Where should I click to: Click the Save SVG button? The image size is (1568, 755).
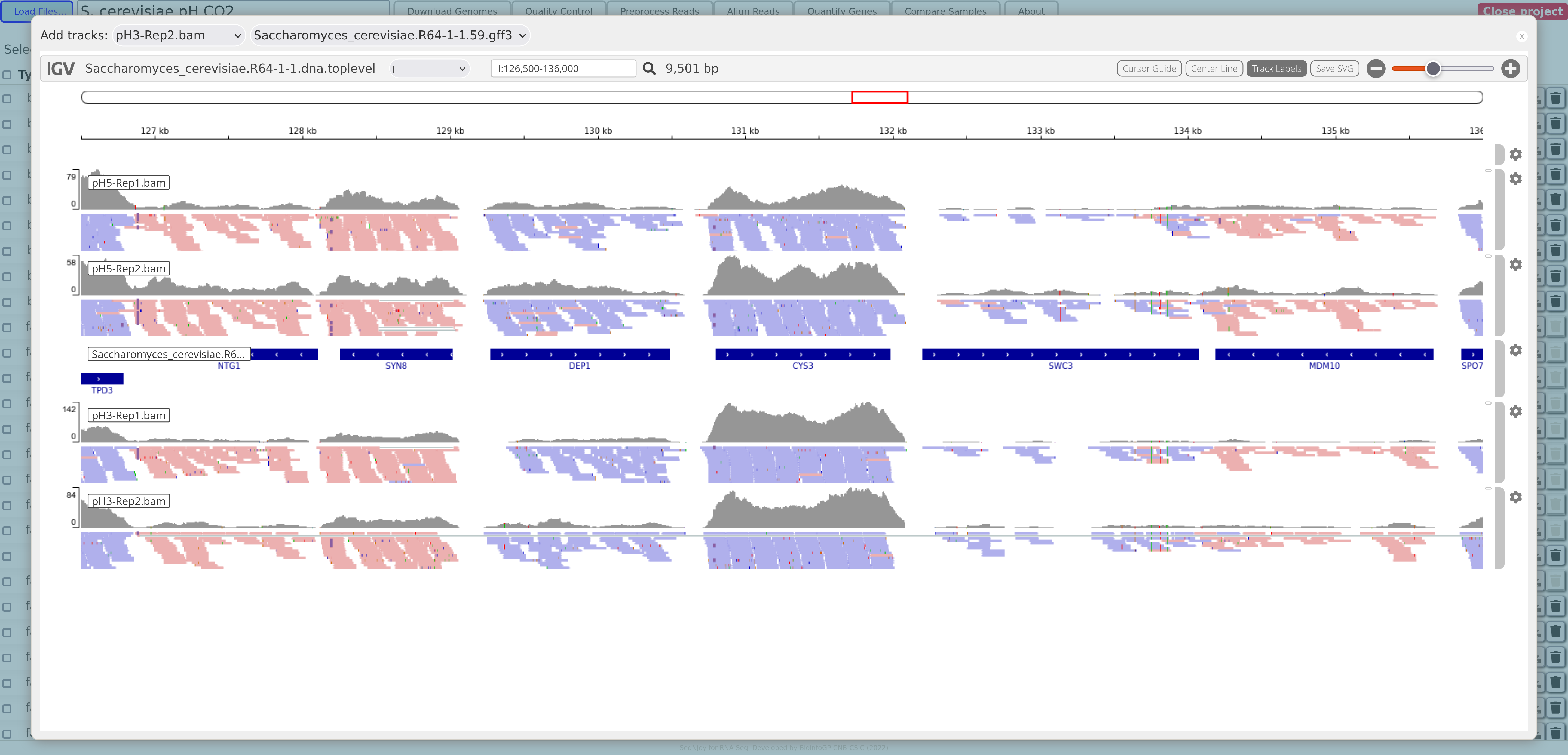[x=1334, y=69]
